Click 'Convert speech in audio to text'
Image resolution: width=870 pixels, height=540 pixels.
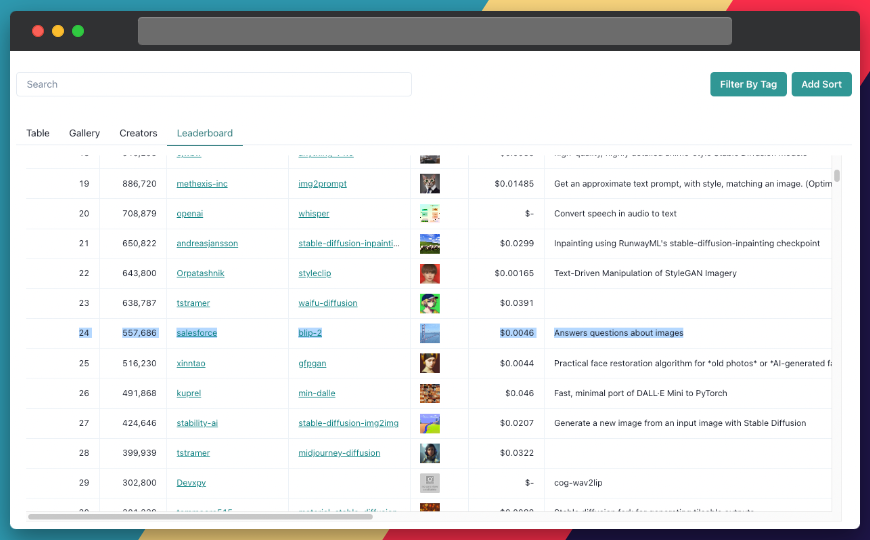[x=615, y=214]
